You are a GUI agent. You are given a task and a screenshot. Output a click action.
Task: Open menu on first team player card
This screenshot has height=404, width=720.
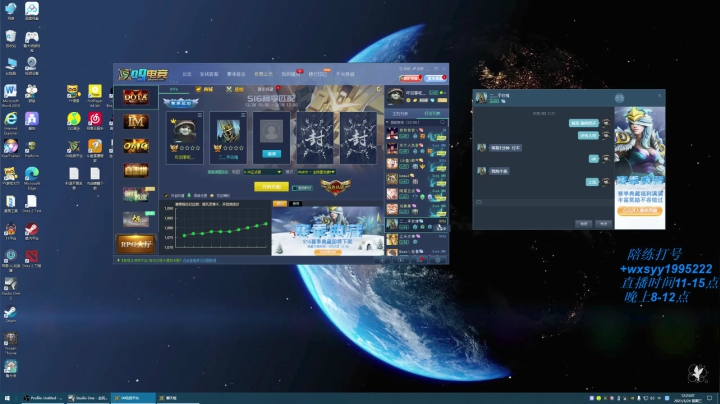199,115
